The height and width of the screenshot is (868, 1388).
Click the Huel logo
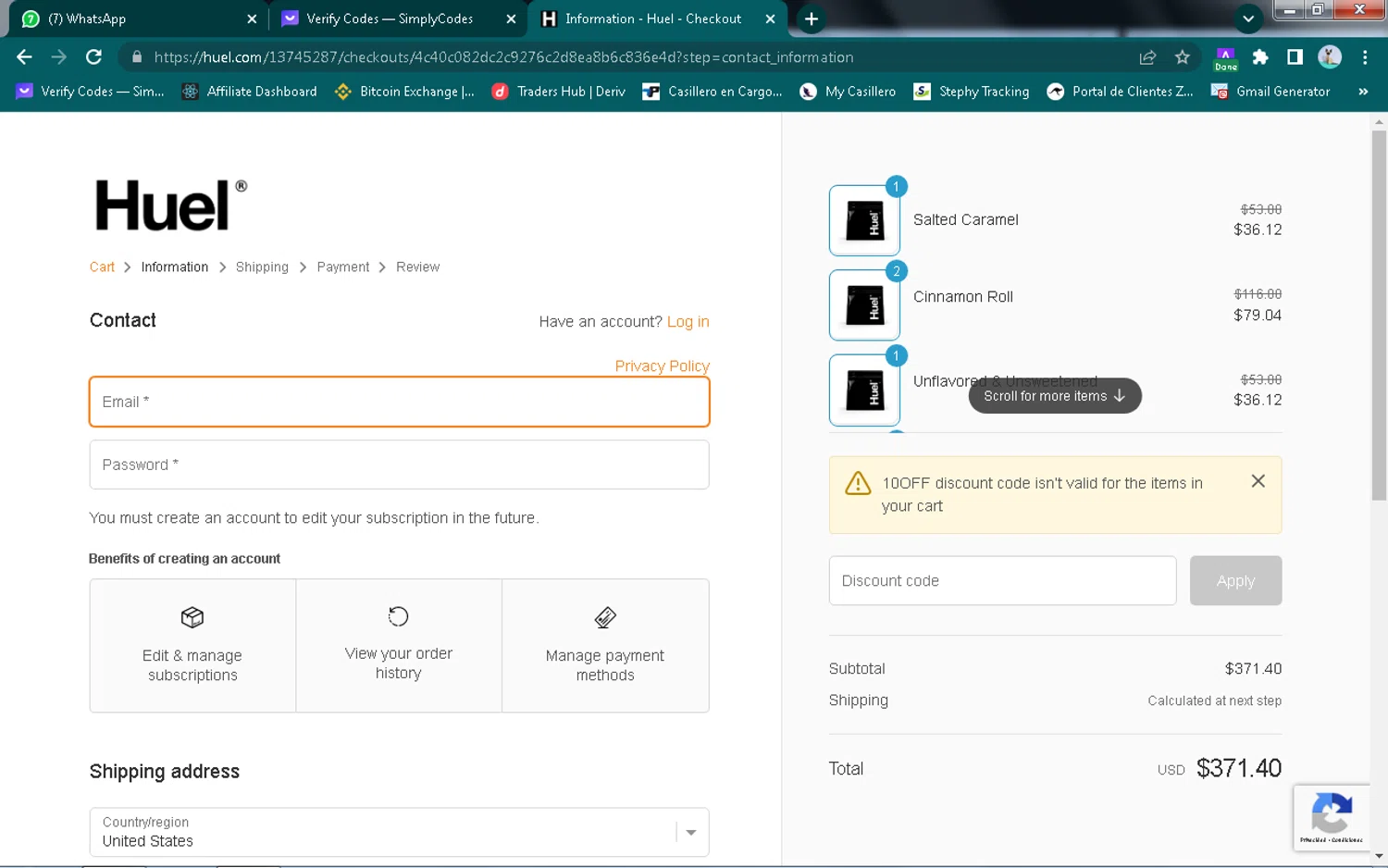coord(170,205)
